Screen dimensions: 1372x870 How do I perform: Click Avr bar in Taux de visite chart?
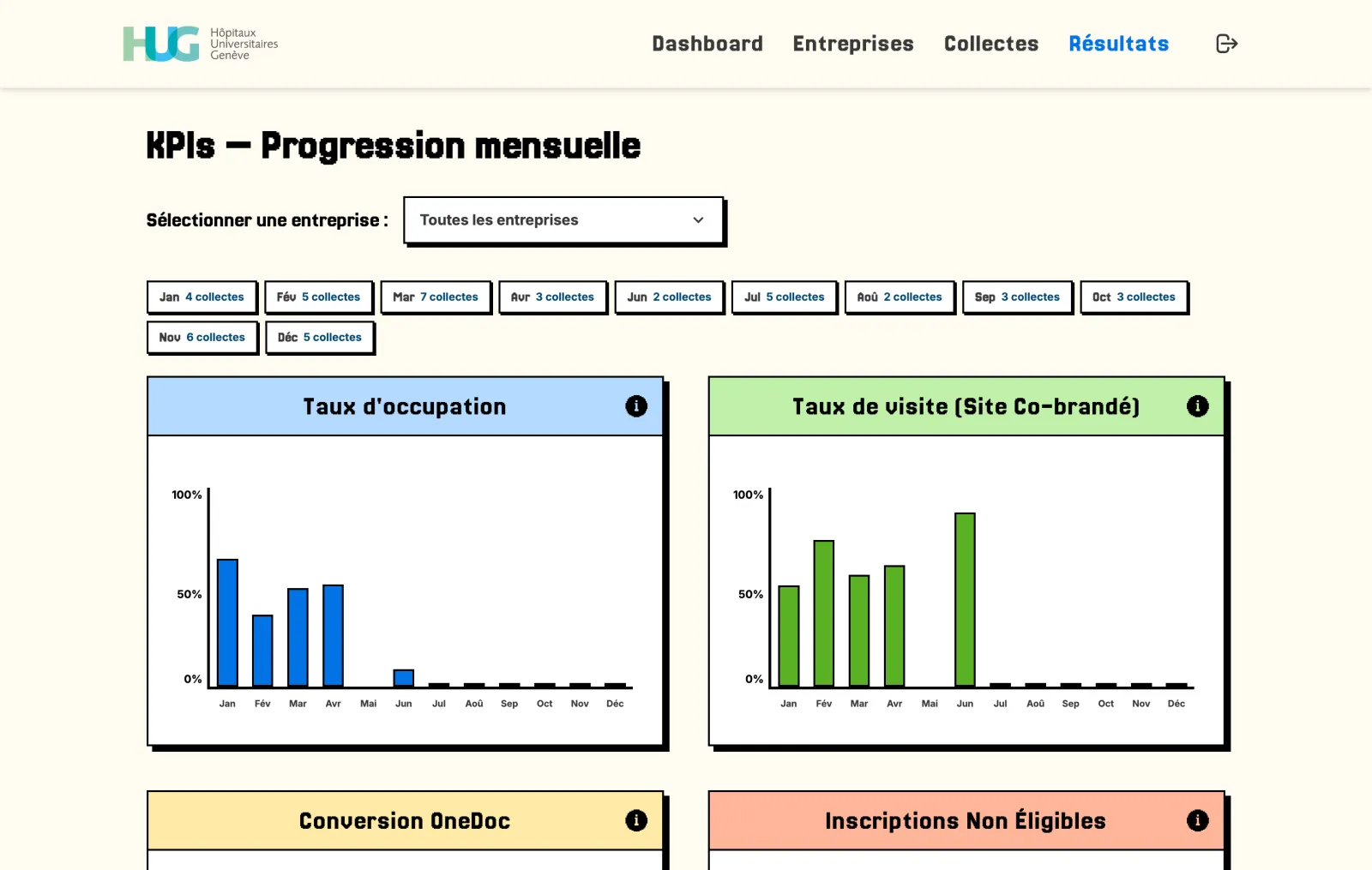pos(894,627)
